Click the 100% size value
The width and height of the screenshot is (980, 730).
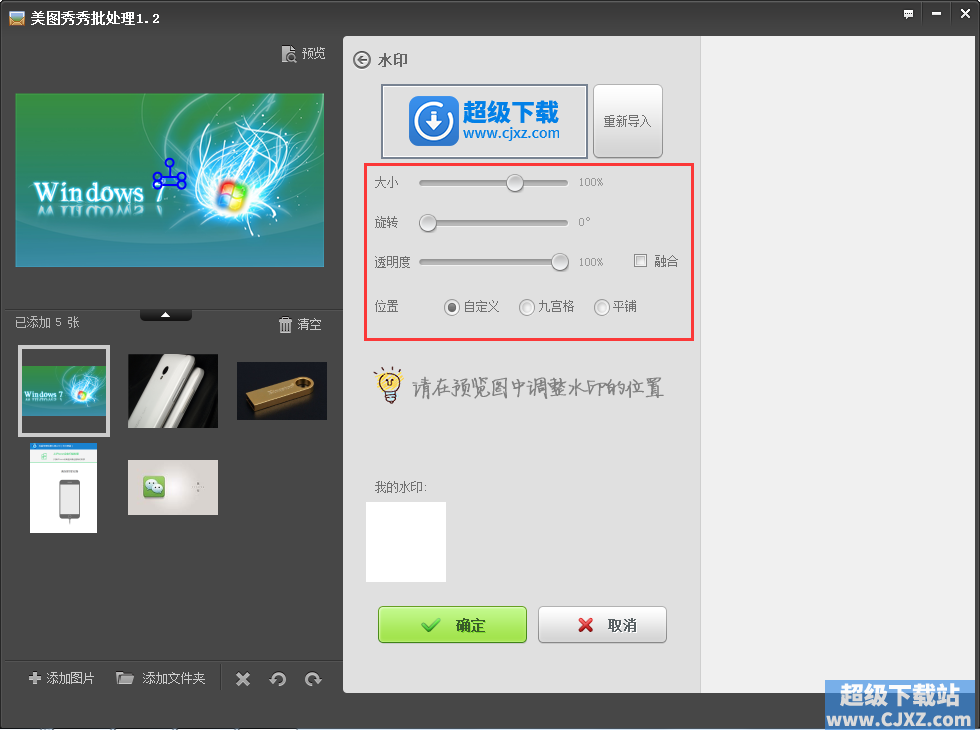point(591,182)
